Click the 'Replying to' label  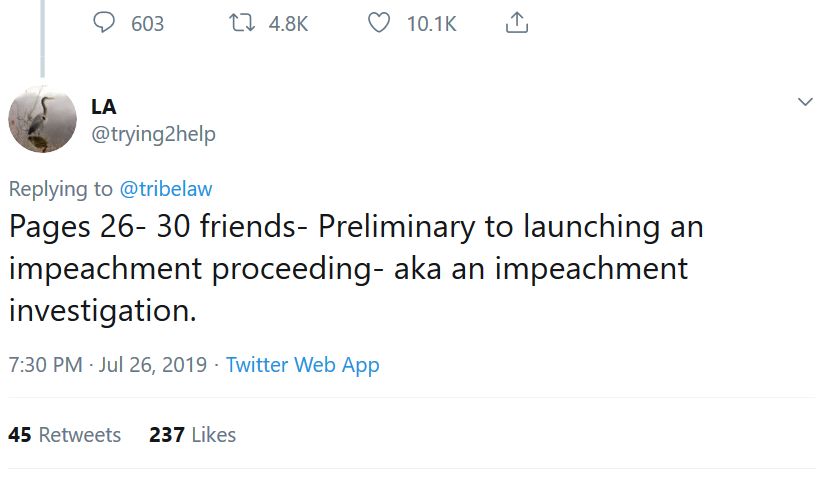pyautogui.click(x=61, y=189)
